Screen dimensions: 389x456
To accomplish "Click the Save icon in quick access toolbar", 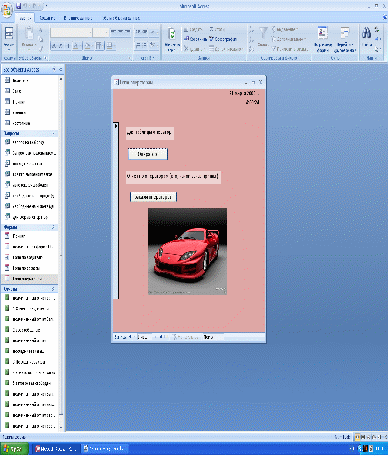I will pos(19,6).
